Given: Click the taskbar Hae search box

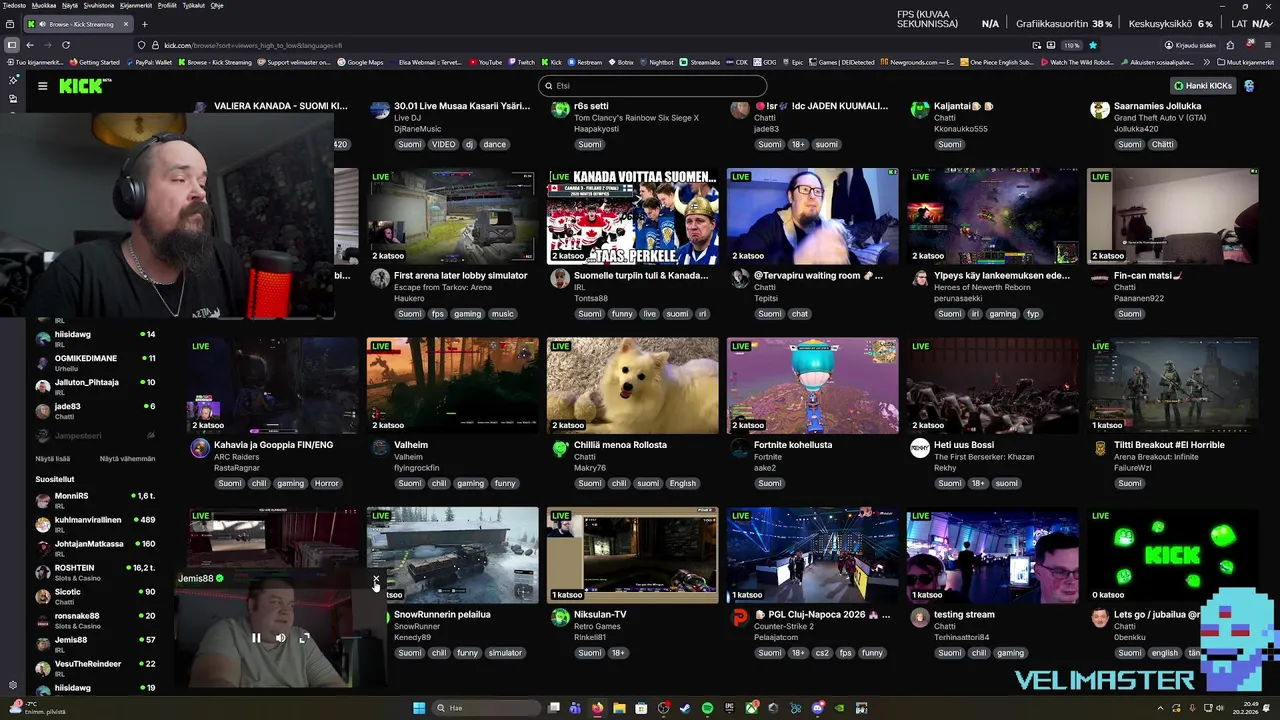Looking at the screenshot, I should pyautogui.click(x=485, y=708).
